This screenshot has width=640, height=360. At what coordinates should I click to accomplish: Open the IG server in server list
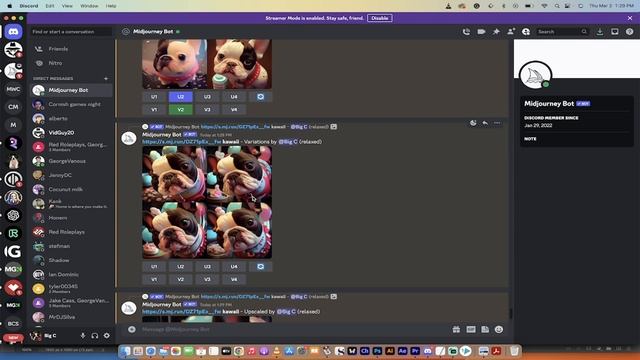13,251
